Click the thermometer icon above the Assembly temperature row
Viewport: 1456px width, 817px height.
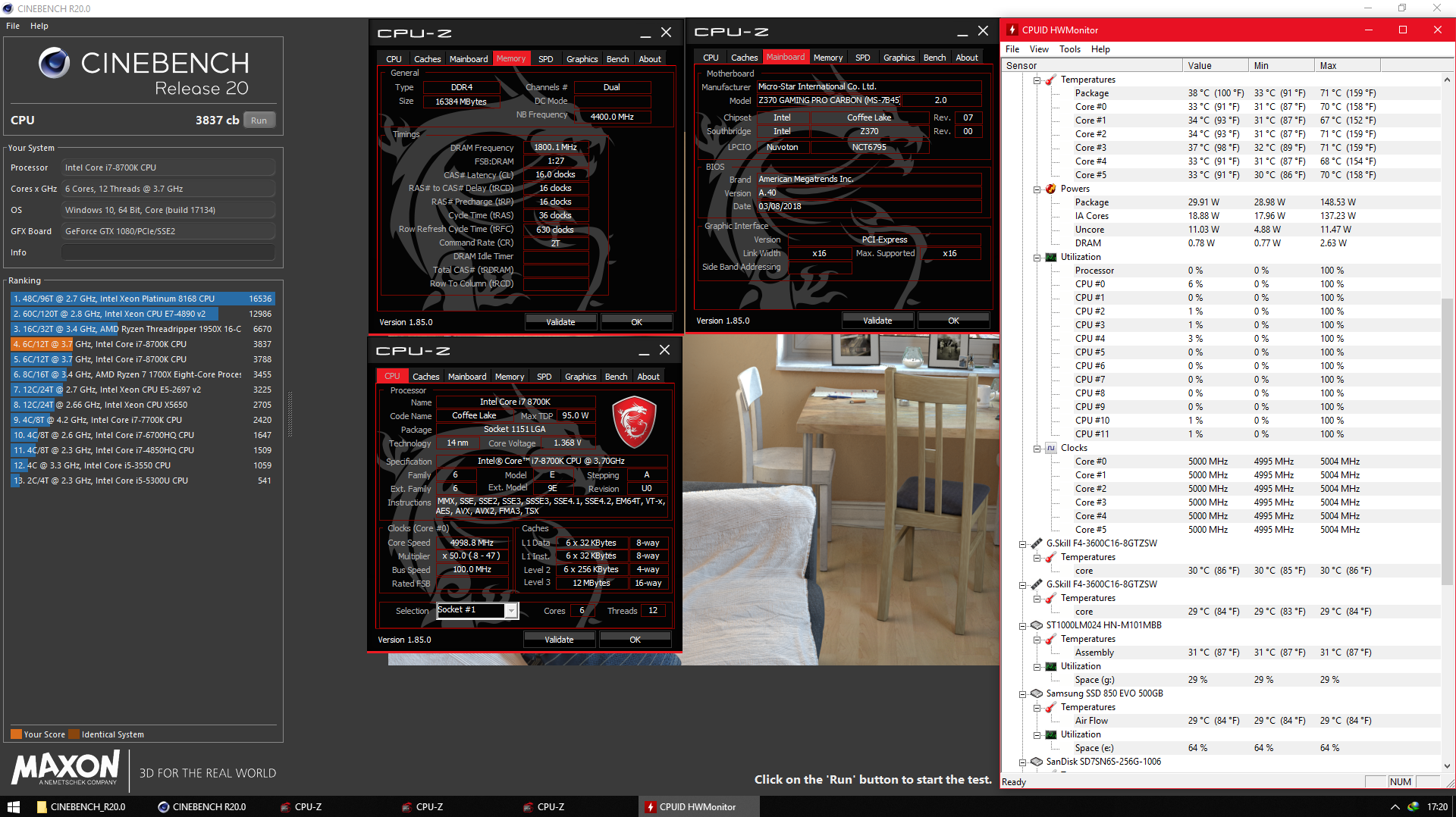pyautogui.click(x=1051, y=639)
